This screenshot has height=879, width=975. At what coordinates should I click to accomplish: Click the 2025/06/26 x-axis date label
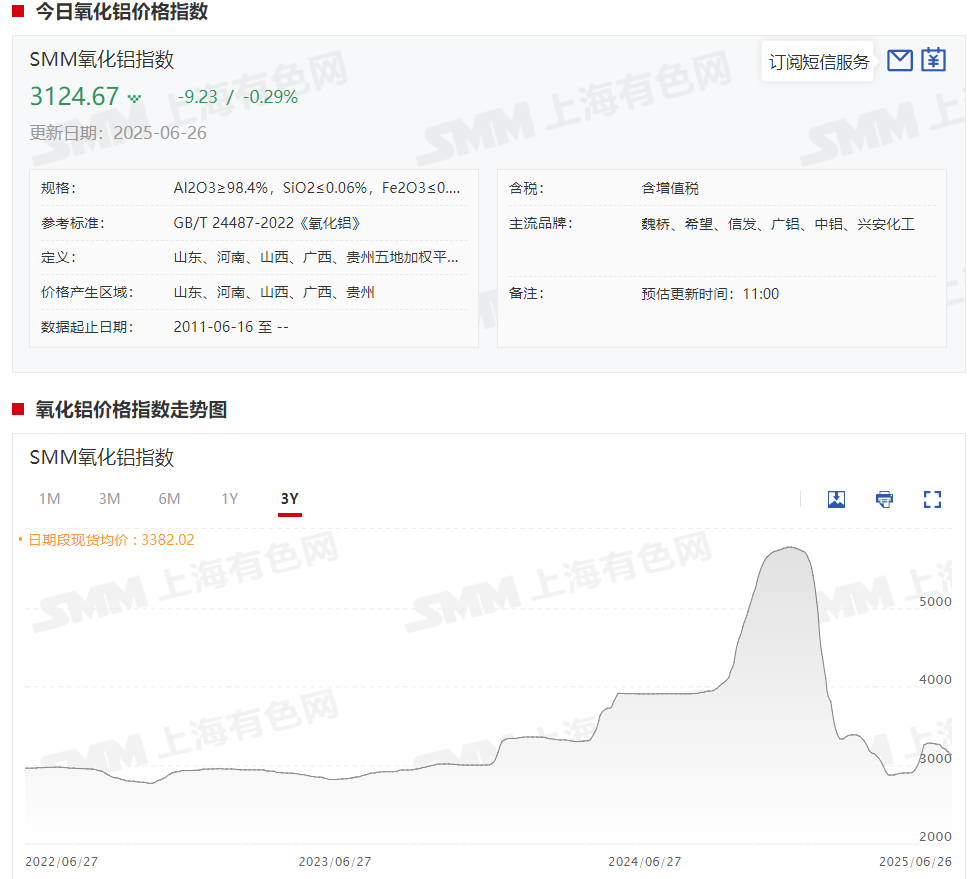point(915,862)
